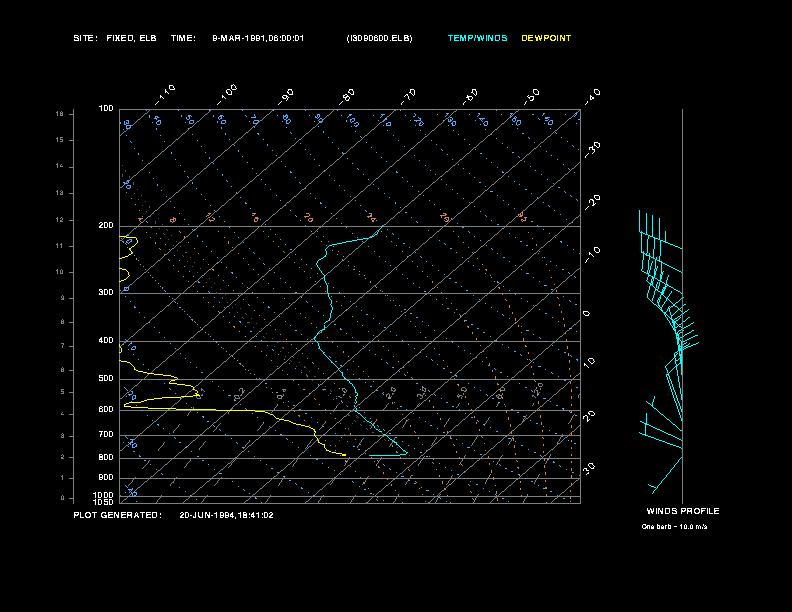Click the -90 temperature axis label
Image resolution: width=792 pixels, height=612 pixels.
[286, 96]
